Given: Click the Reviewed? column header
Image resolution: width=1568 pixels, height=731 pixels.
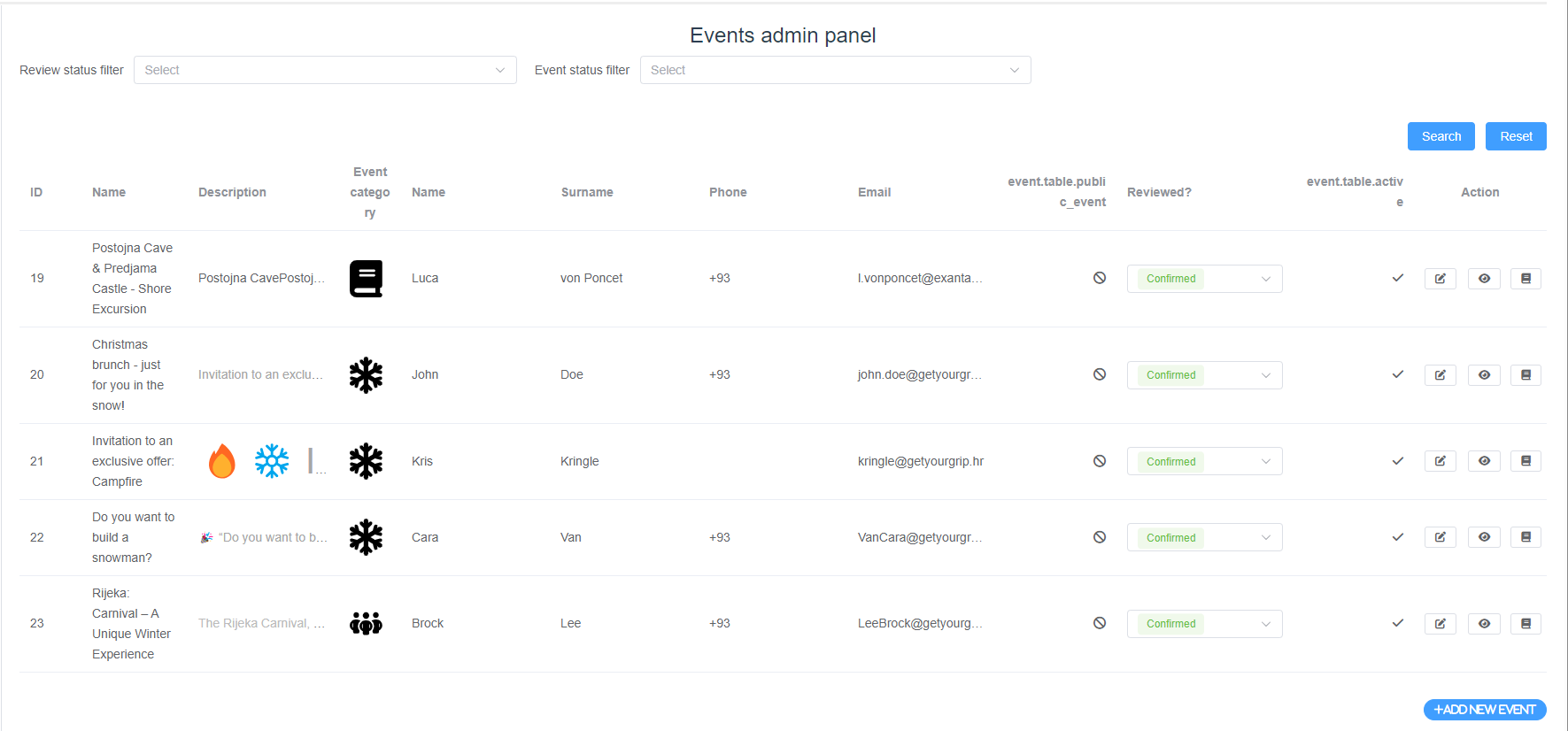Looking at the screenshot, I should click(x=1159, y=192).
